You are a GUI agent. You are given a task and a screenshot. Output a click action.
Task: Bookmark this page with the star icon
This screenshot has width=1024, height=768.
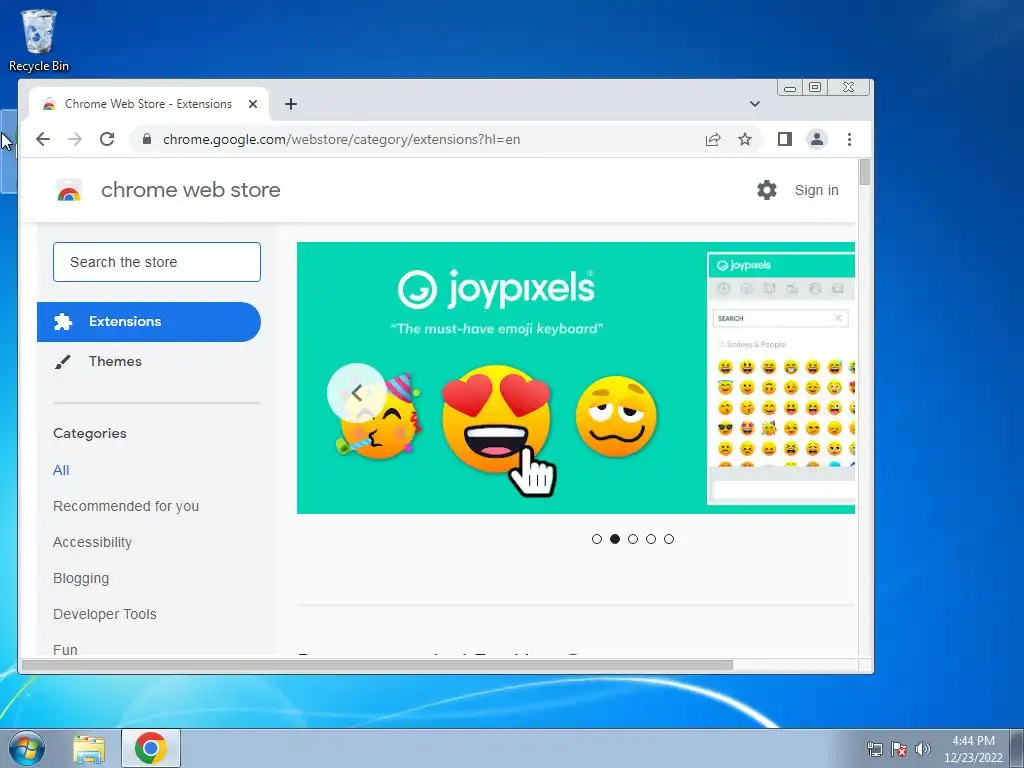pyautogui.click(x=744, y=139)
